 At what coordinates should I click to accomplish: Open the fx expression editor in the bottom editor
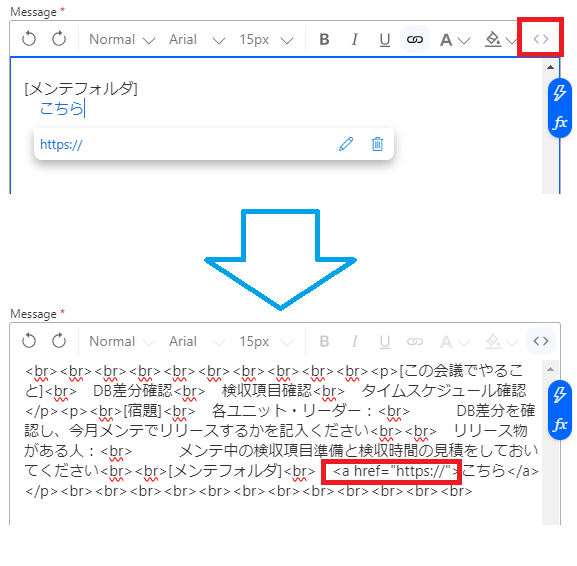(560, 424)
